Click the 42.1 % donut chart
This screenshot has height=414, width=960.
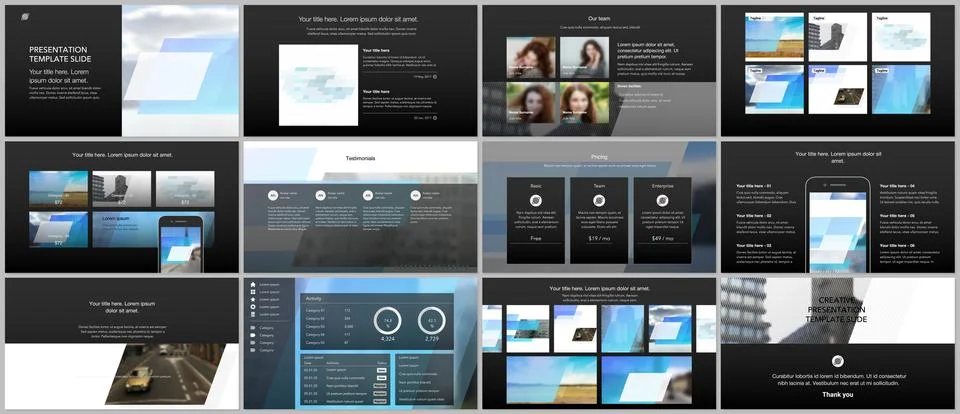coord(431,320)
